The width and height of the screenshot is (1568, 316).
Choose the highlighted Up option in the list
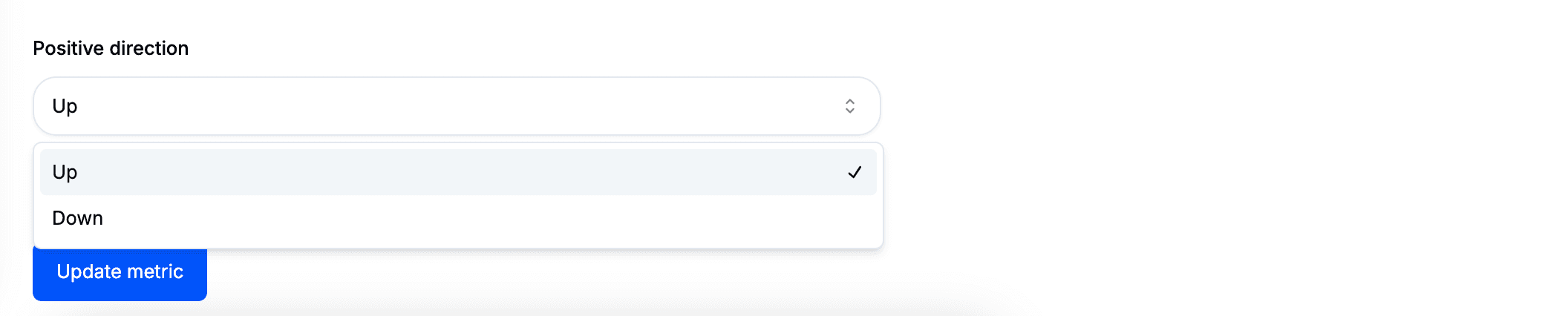coord(457,172)
